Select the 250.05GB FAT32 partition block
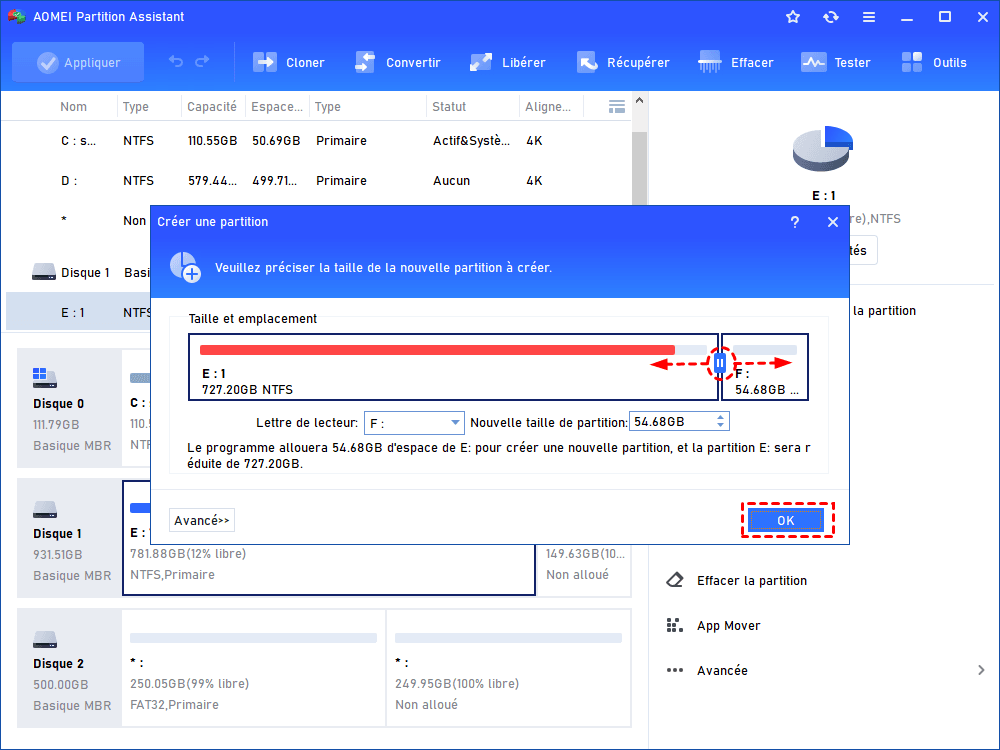1000x750 pixels. point(253,668)
